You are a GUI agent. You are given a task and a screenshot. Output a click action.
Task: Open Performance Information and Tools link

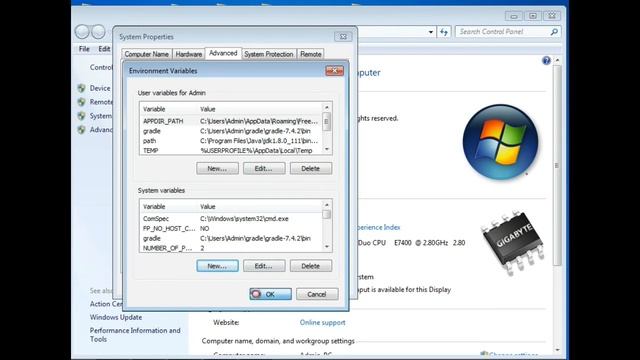[135, 335]
